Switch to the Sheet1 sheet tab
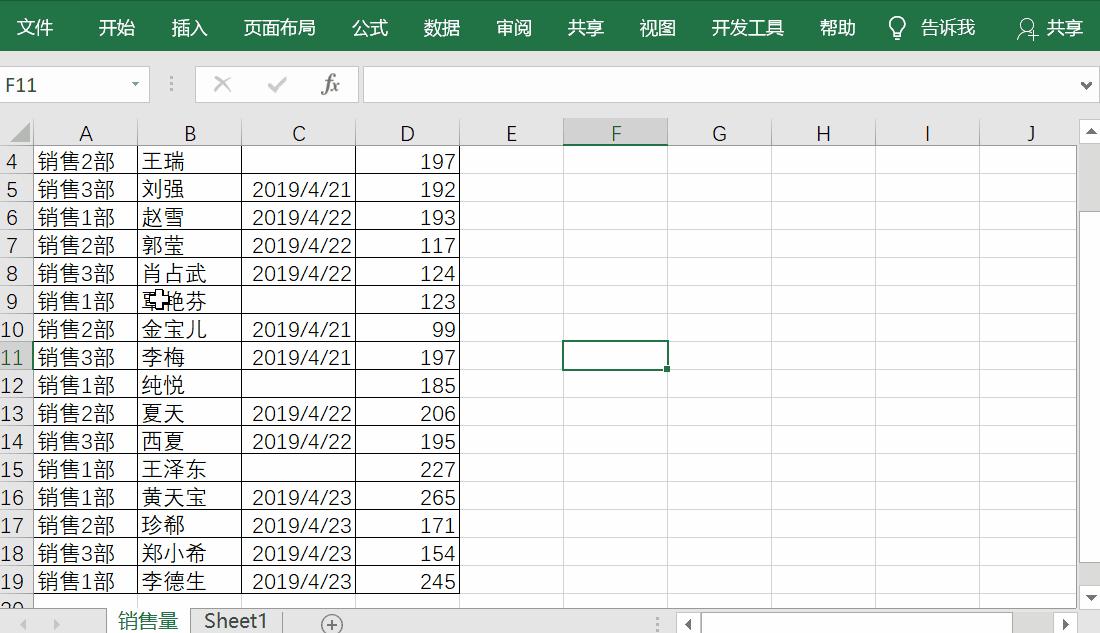1100x633 pixels. coord(234,621)
